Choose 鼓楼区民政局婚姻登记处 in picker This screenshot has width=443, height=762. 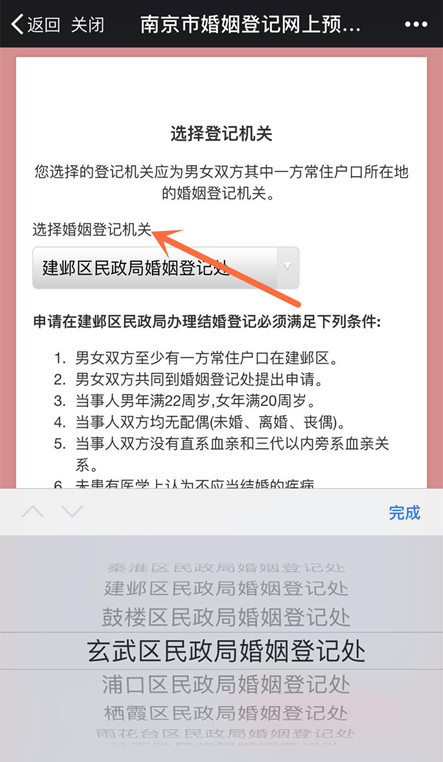point(226,618)
